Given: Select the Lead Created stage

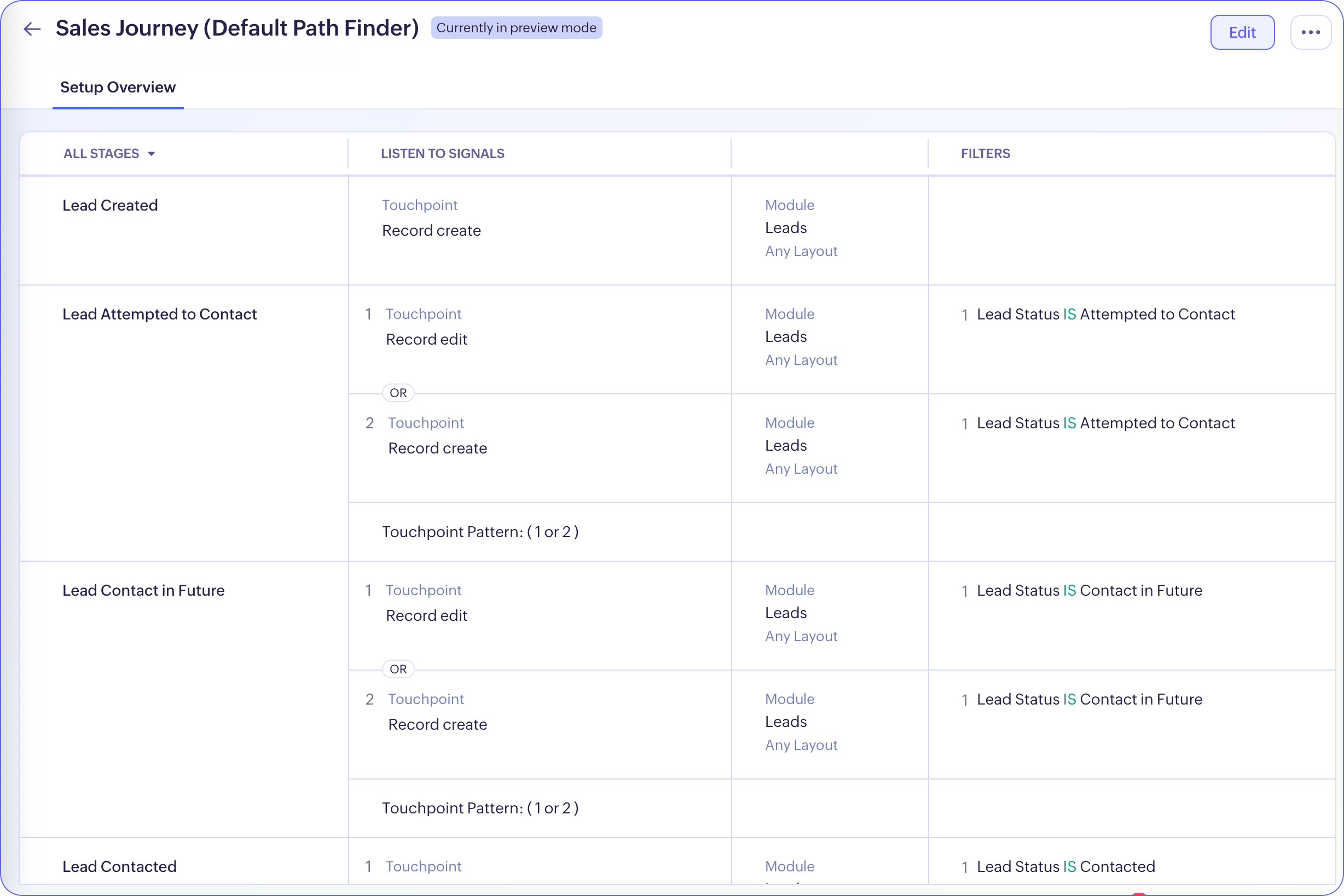Looking at the screenshot, I should 110,205.
